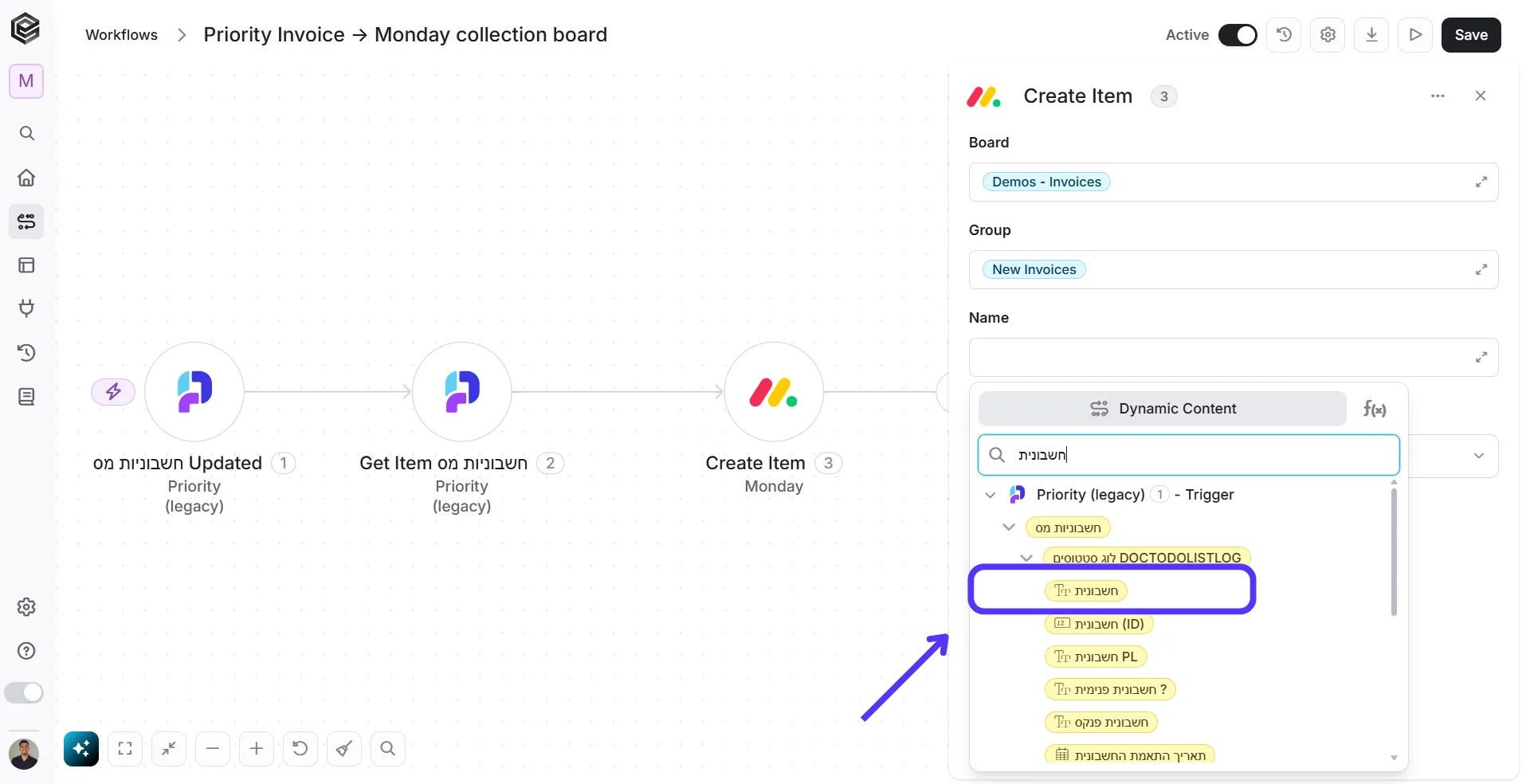Close the Create Item panel

1481,96
